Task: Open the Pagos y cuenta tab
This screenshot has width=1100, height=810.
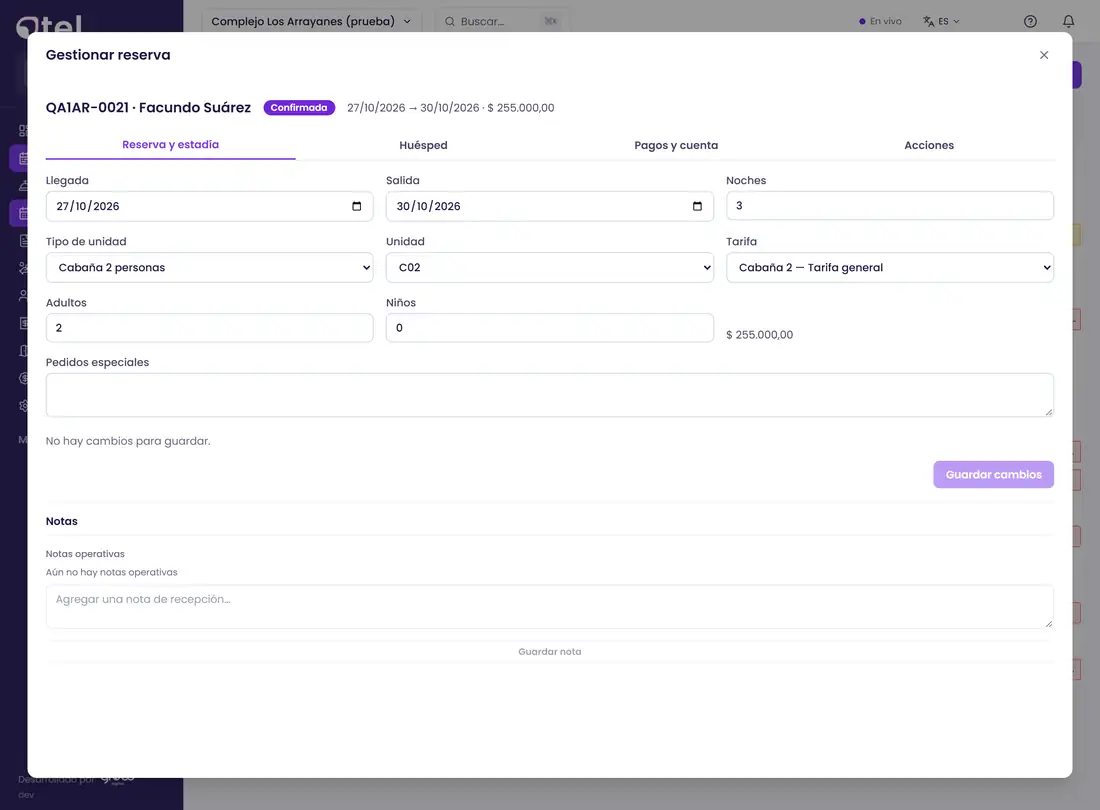Action: click(676, 145)
